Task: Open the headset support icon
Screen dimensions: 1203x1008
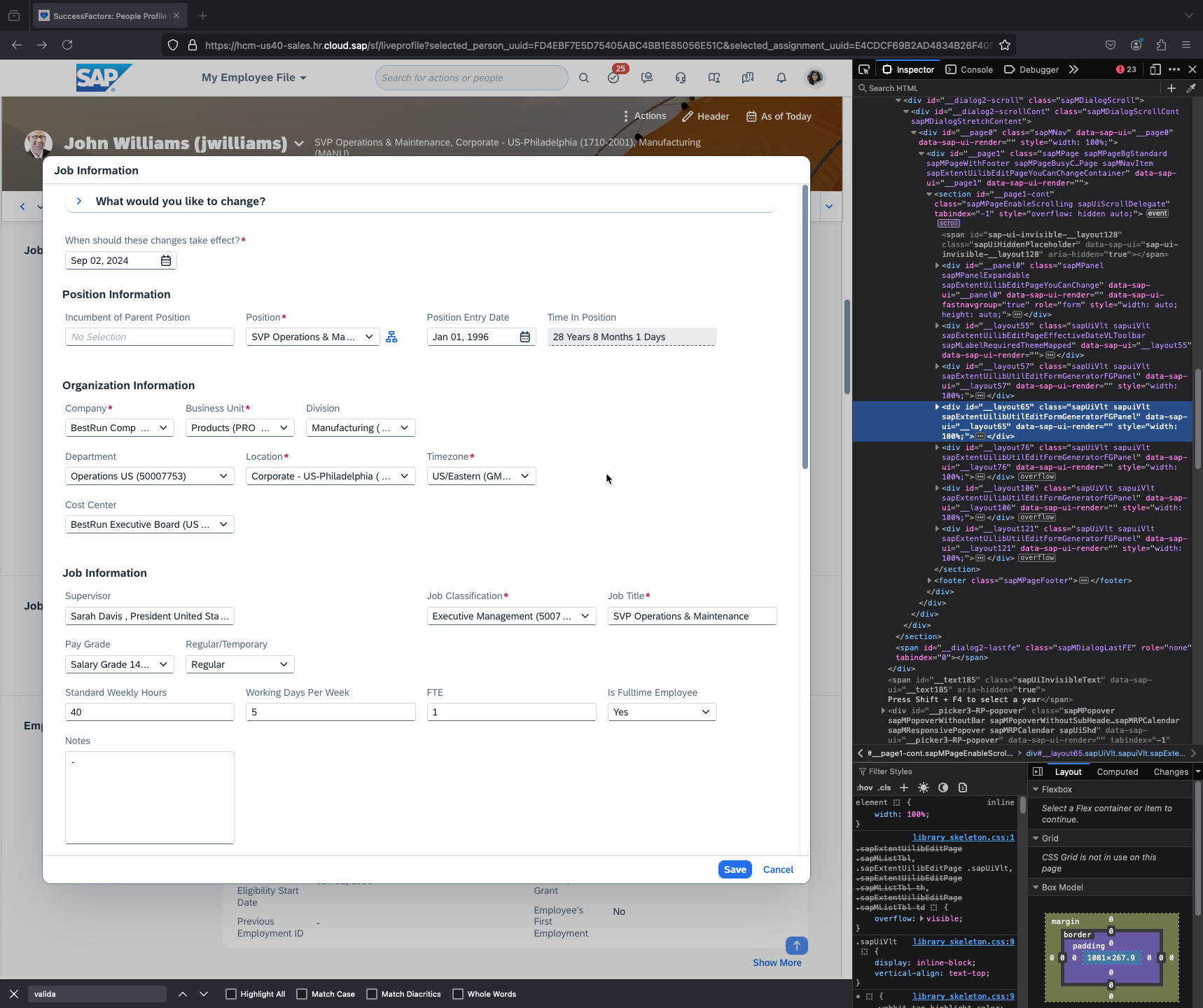Action: [x=681, y=78]
